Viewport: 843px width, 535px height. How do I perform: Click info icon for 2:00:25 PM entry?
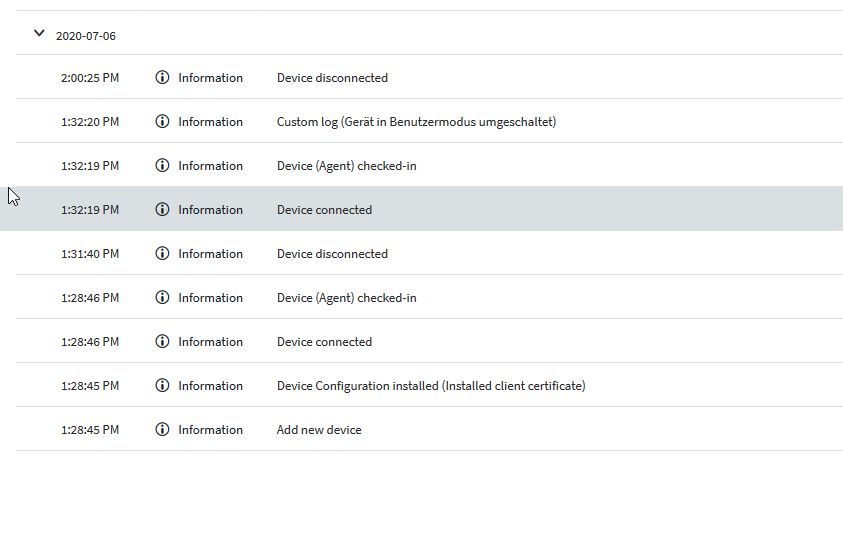[x=163, y=78]
